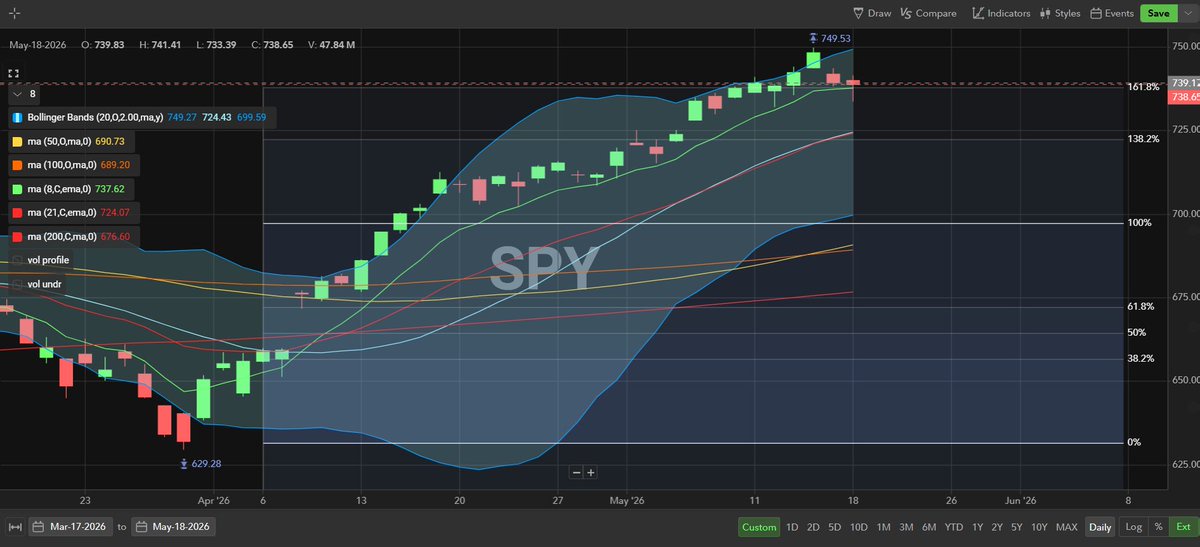Select the 3M time range
The height and width of the screenshot is (547, 1200).
[906, 527]
